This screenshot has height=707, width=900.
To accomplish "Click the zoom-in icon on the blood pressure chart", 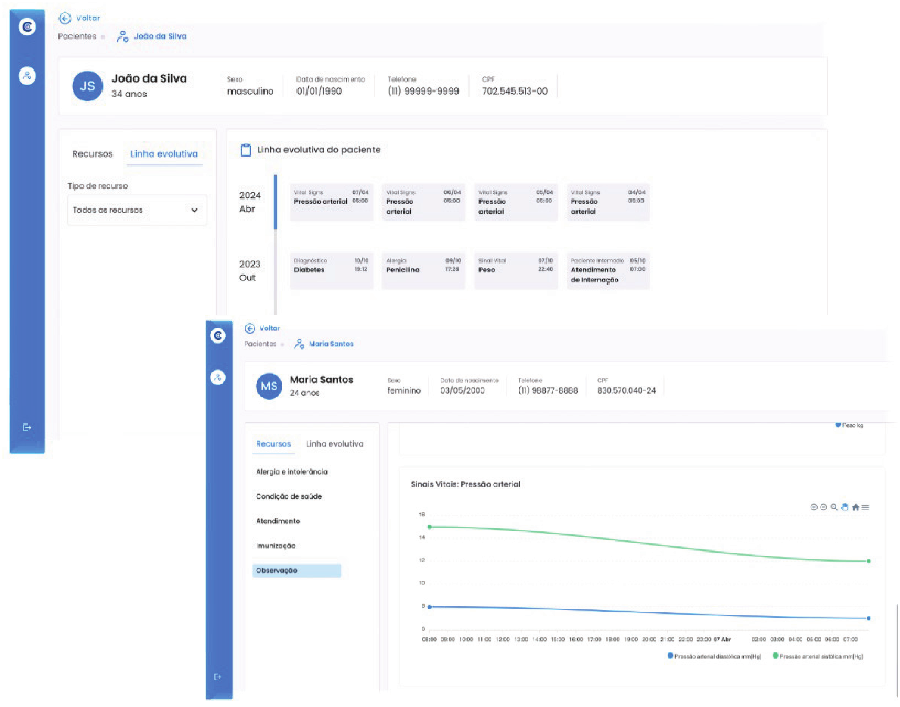I will point(814,507).
